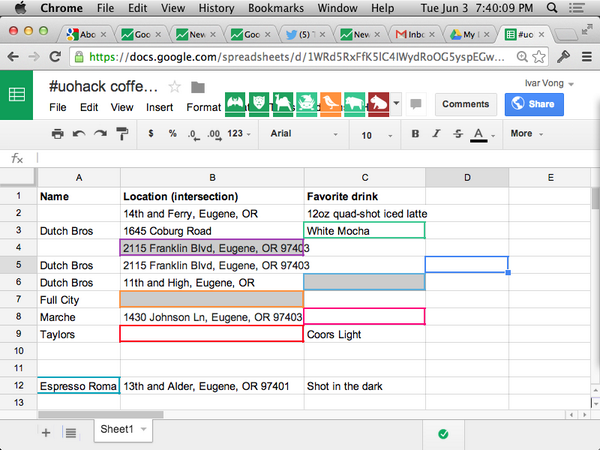The height and width of the screenshot is (450, 600).
Task: Rename title #uohack coffe...
Action: tap(103, 86)
